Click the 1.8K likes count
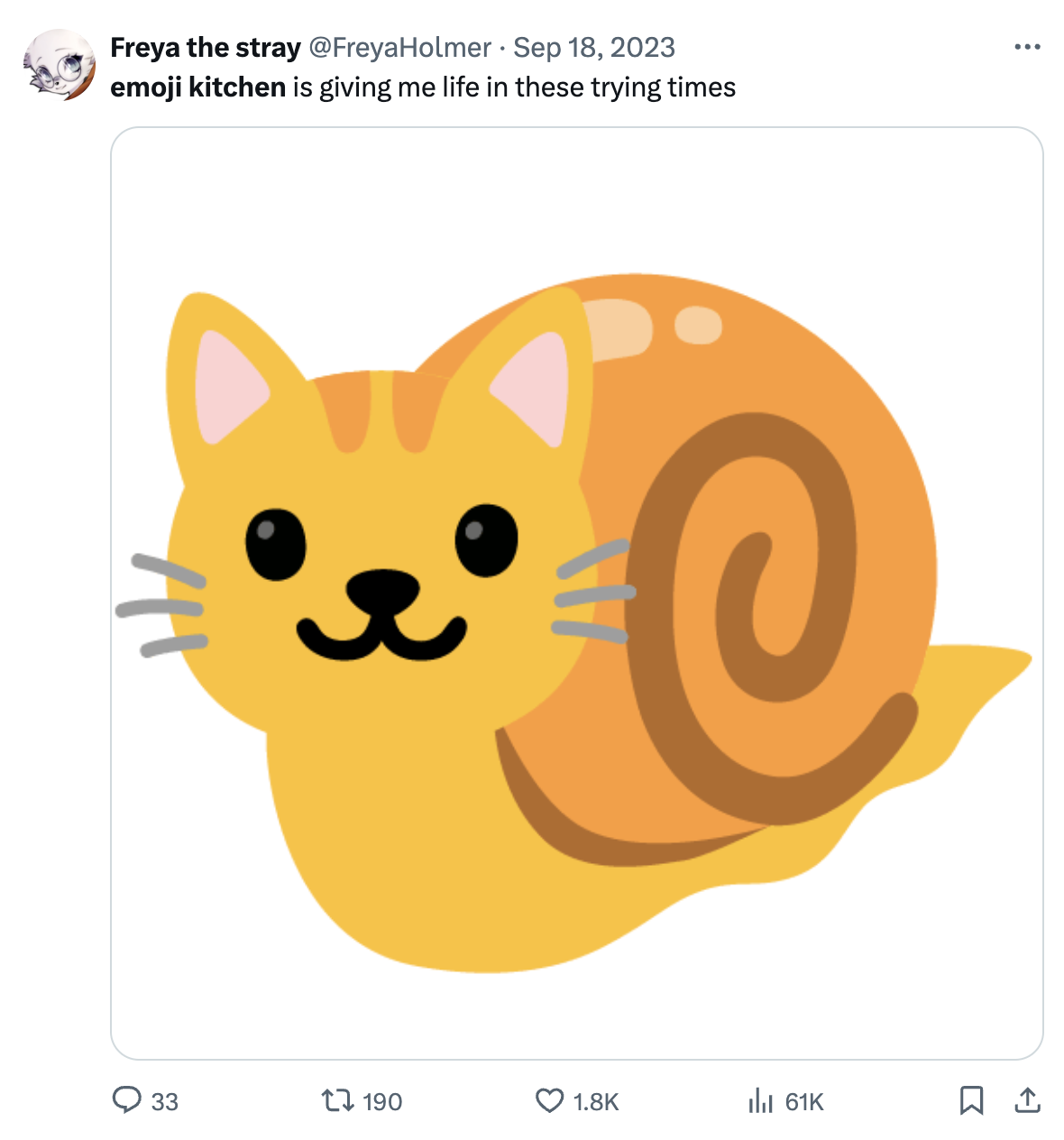Viewport: 1064px width, 1140px height. (x=596, y=1101)
